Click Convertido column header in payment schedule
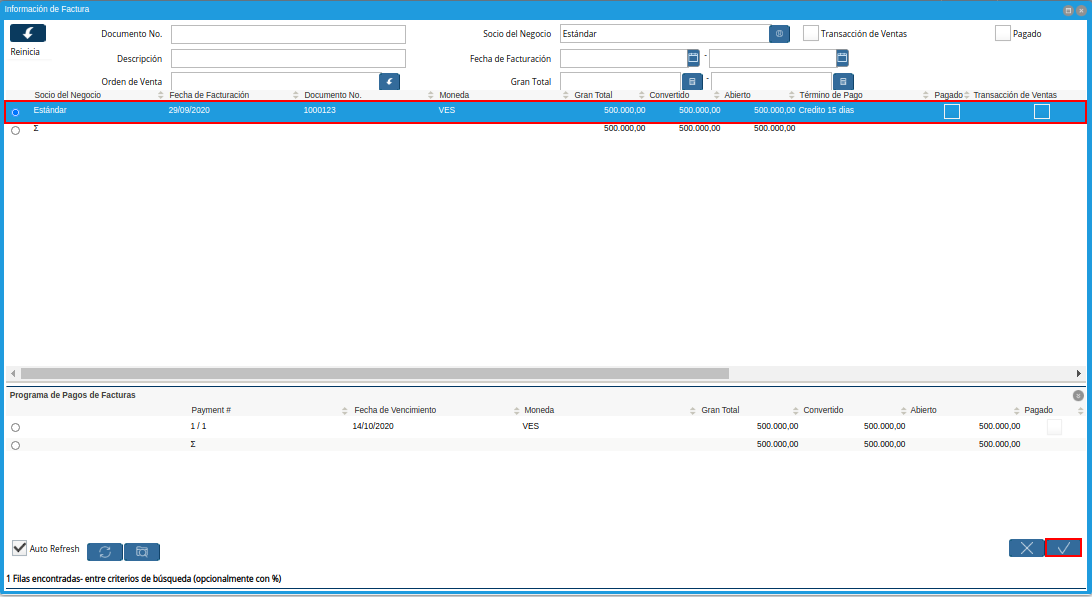The width and height of the screenshot is (1092, 597). [823, 410]
